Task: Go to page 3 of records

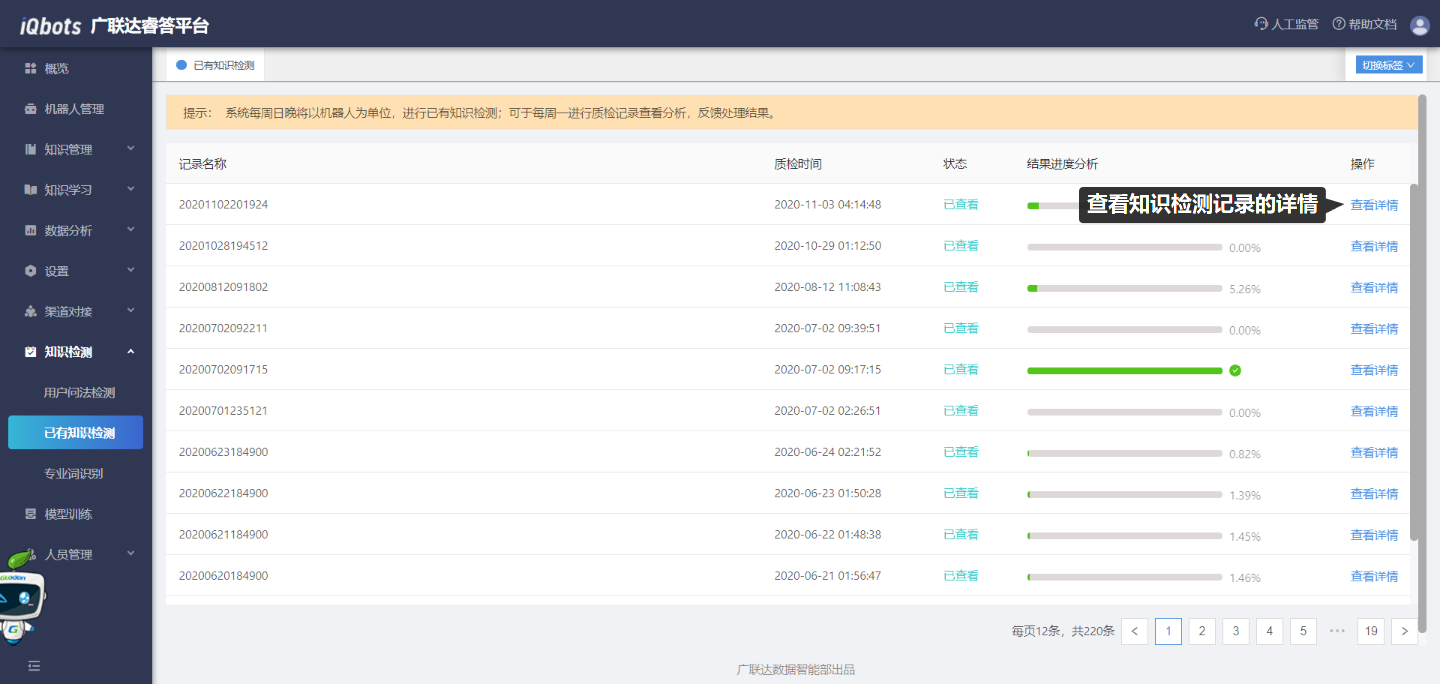Action: click(x=1235, y=631)
